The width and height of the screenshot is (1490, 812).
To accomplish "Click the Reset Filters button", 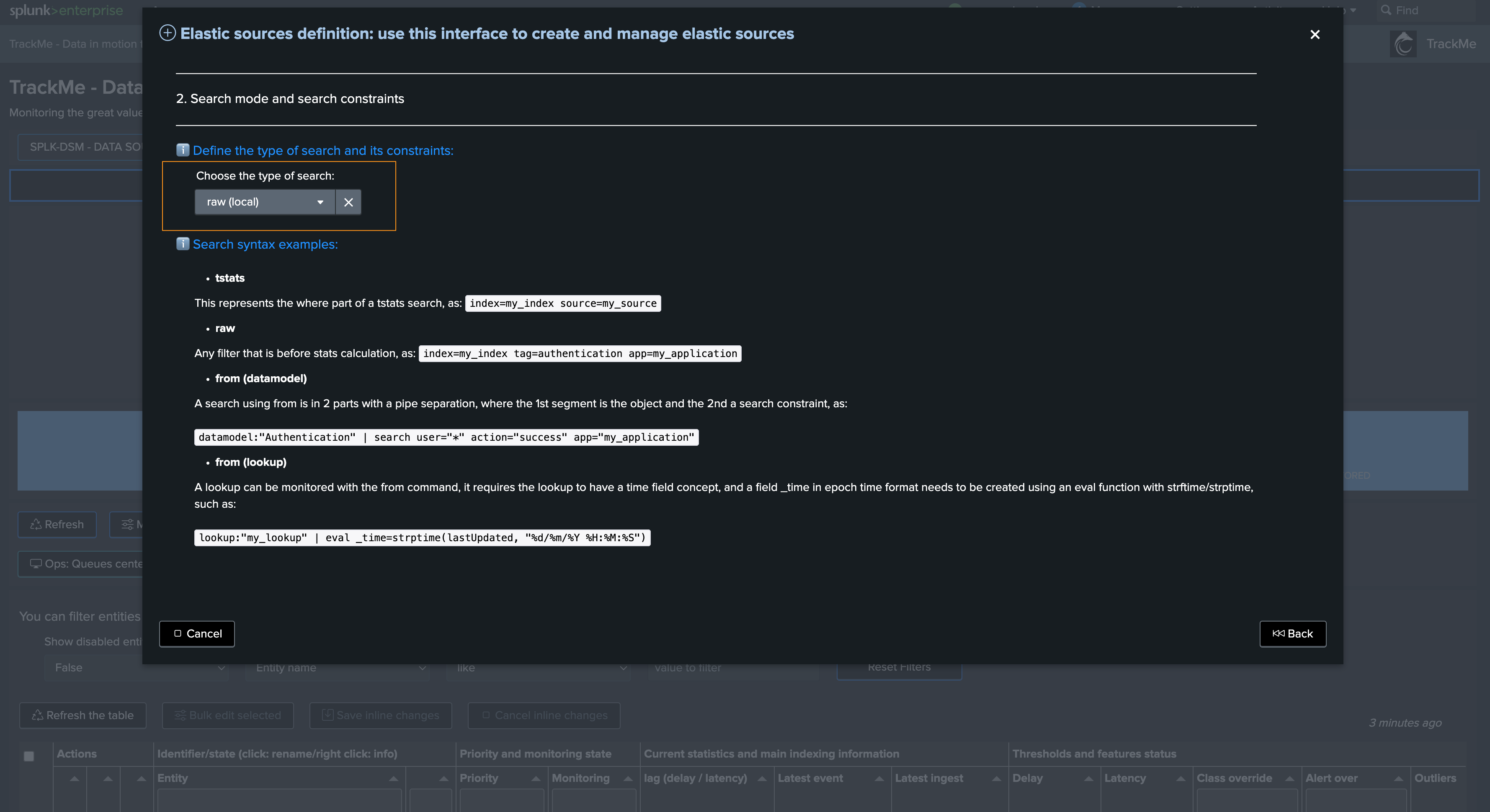I will coord(899,668).
